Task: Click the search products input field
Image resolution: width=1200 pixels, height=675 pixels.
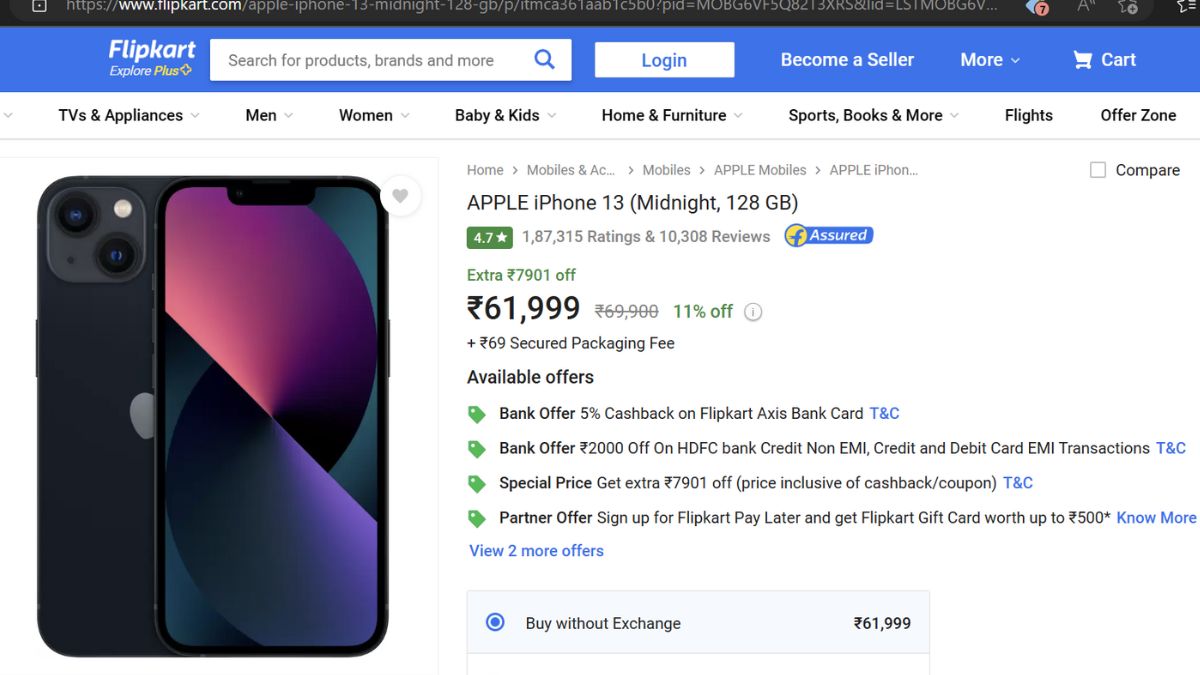Action: point(370,60)
